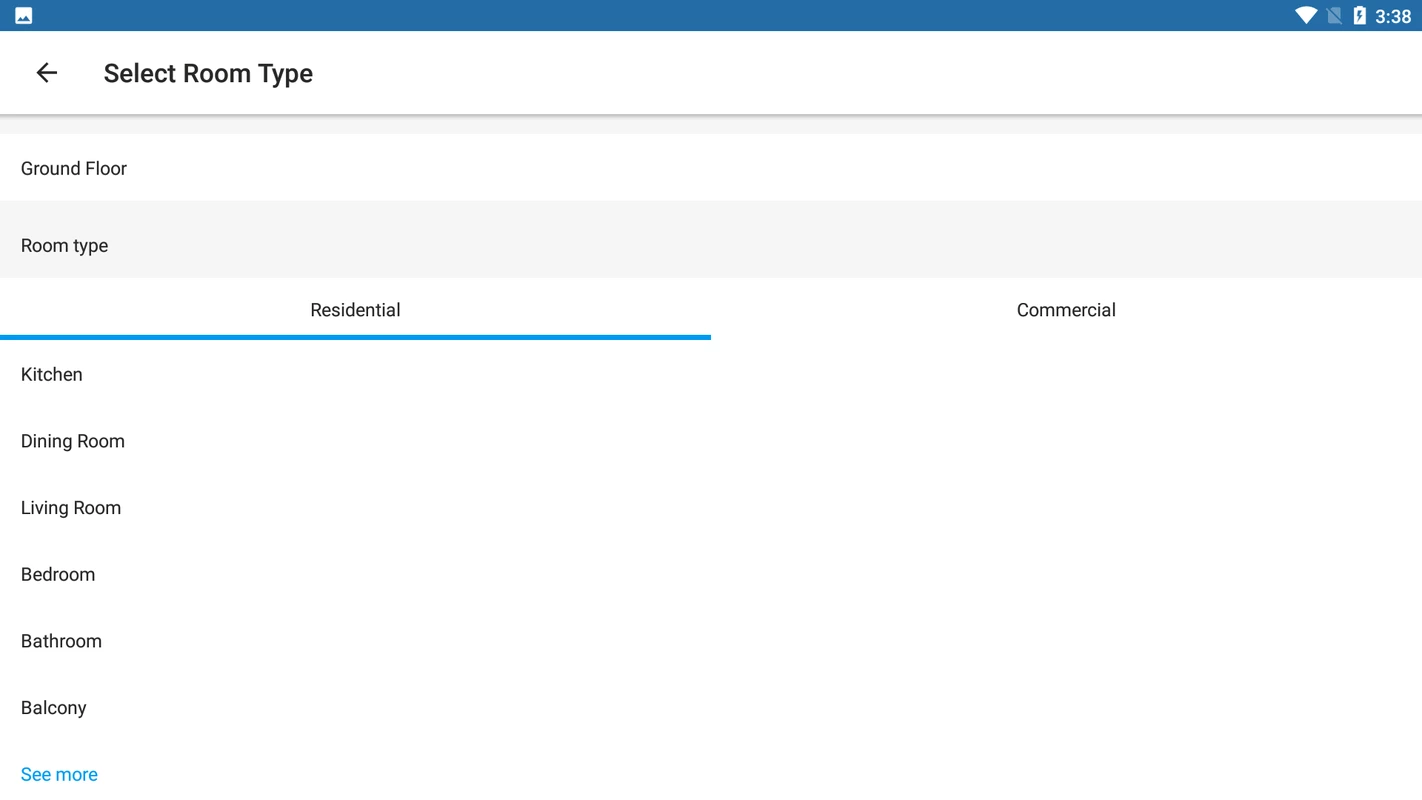The height and width of the screenshot is (800, 1422).
Task: Switch to the Residential tab
Action: click(x=355, y=310)
